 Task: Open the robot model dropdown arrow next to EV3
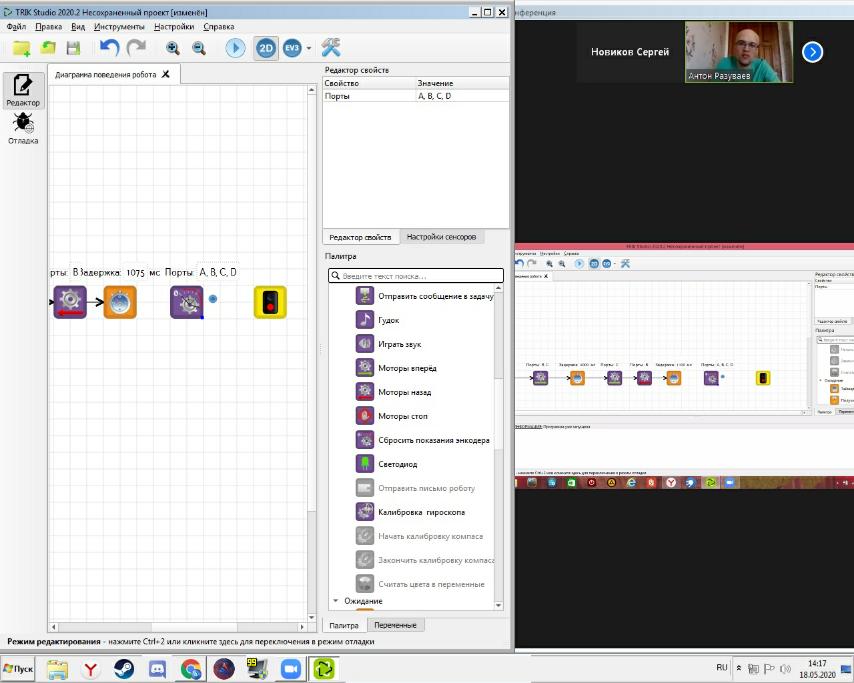tap(309, 48)
